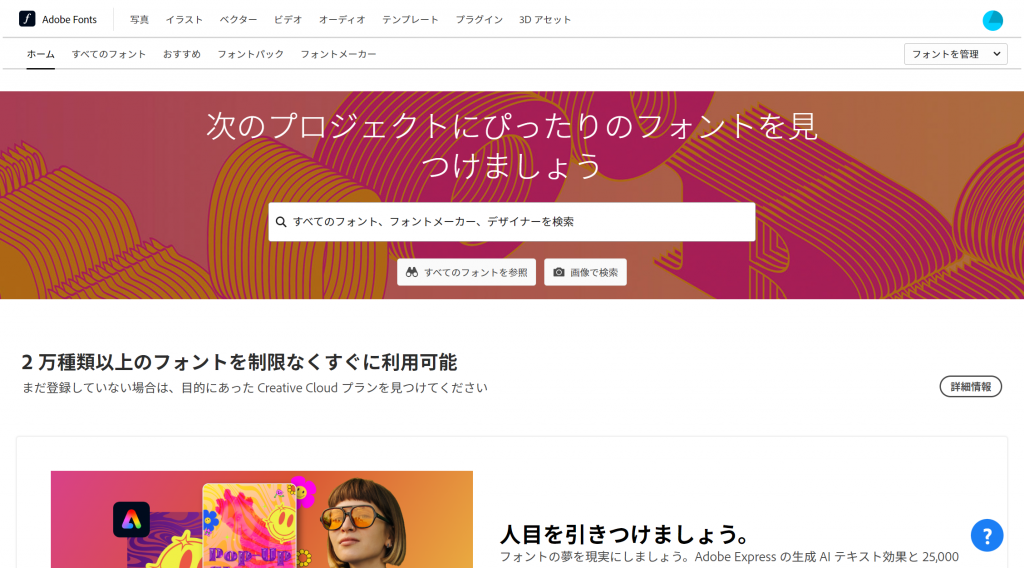Click the すべてのフォントを参照 button
This screenshot has height=568, width=1024.
coord(466,272)
